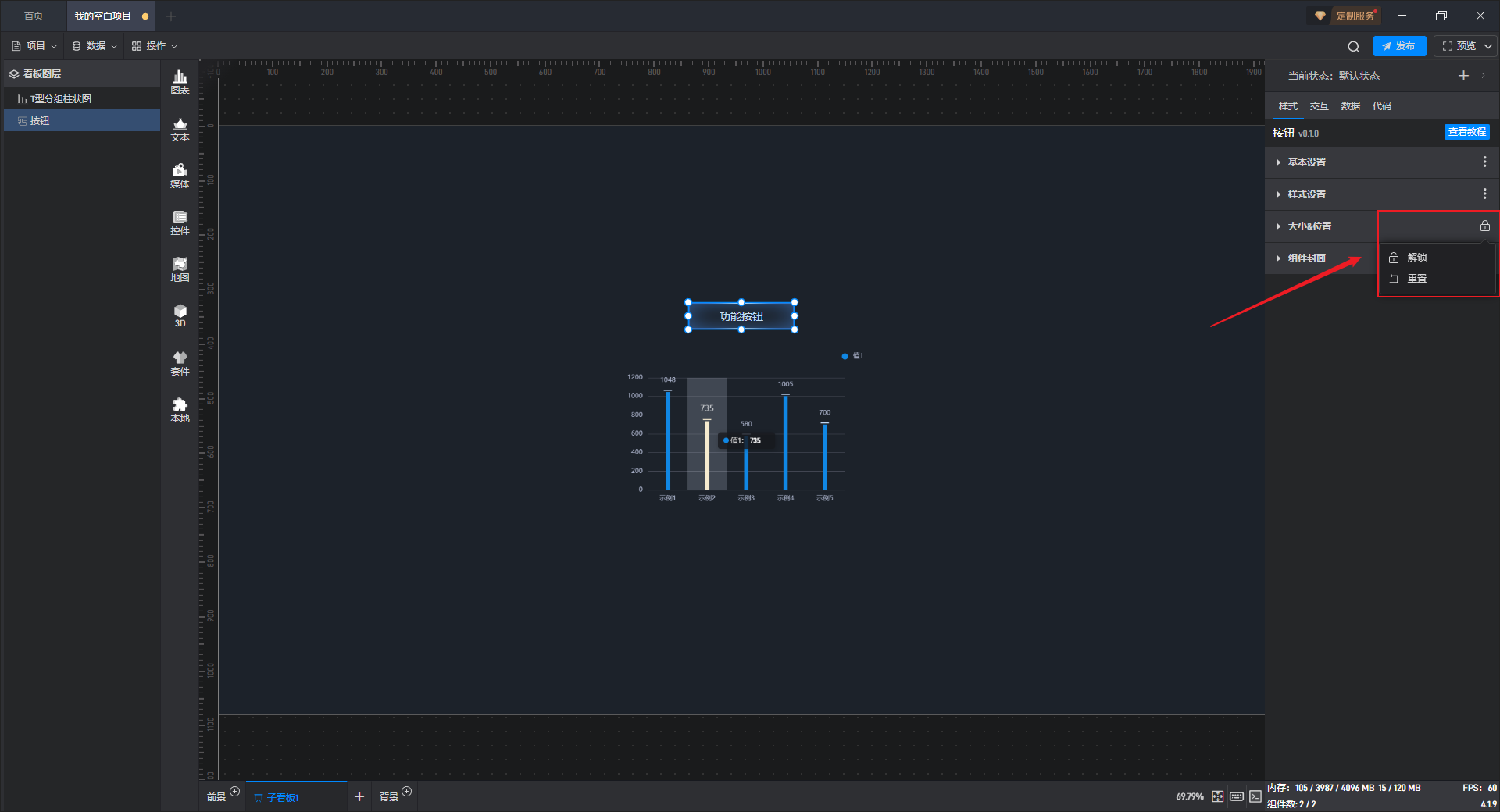
Task: Open the 图表 (charts) component panel
Action: click(180, 82)
